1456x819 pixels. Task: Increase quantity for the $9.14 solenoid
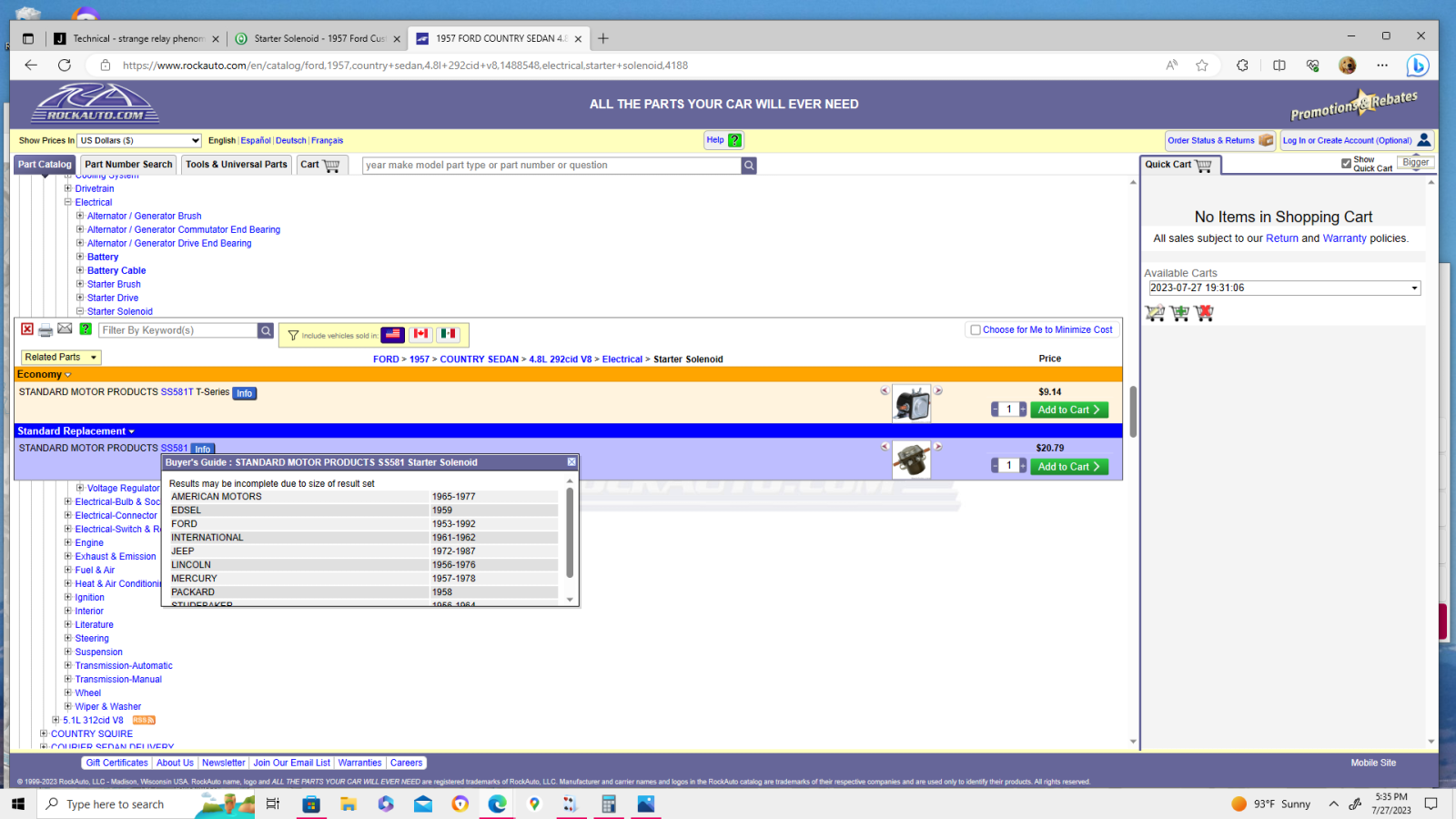tap(1023, 409)
